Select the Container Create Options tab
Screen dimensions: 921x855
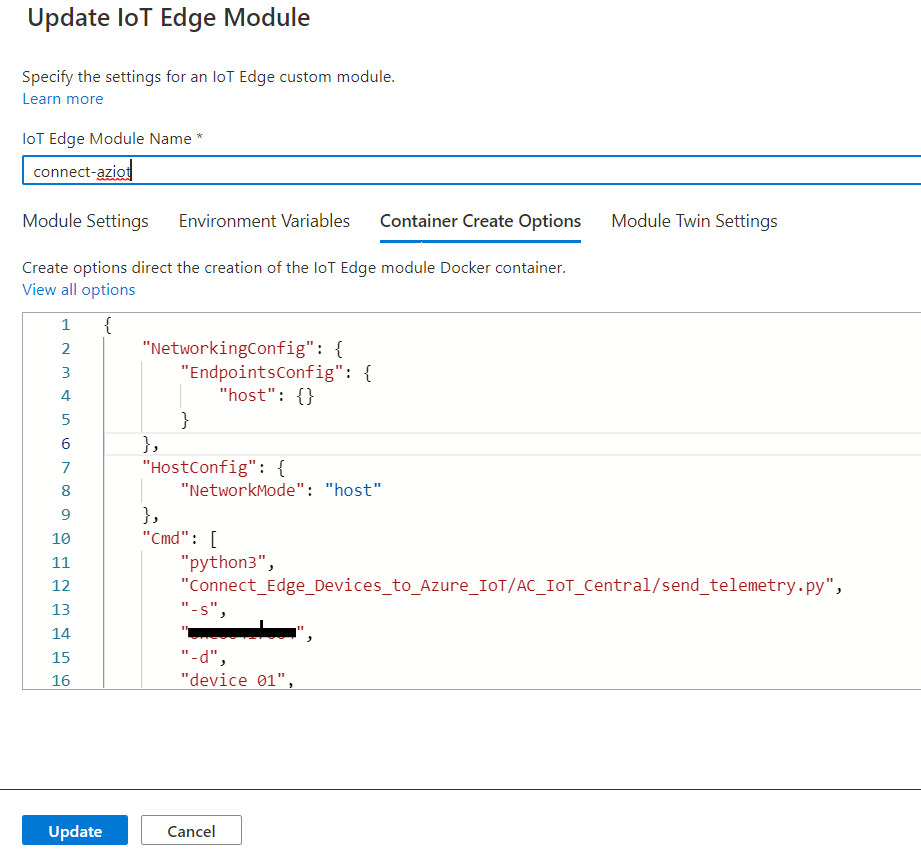click(x=480, y=221)
